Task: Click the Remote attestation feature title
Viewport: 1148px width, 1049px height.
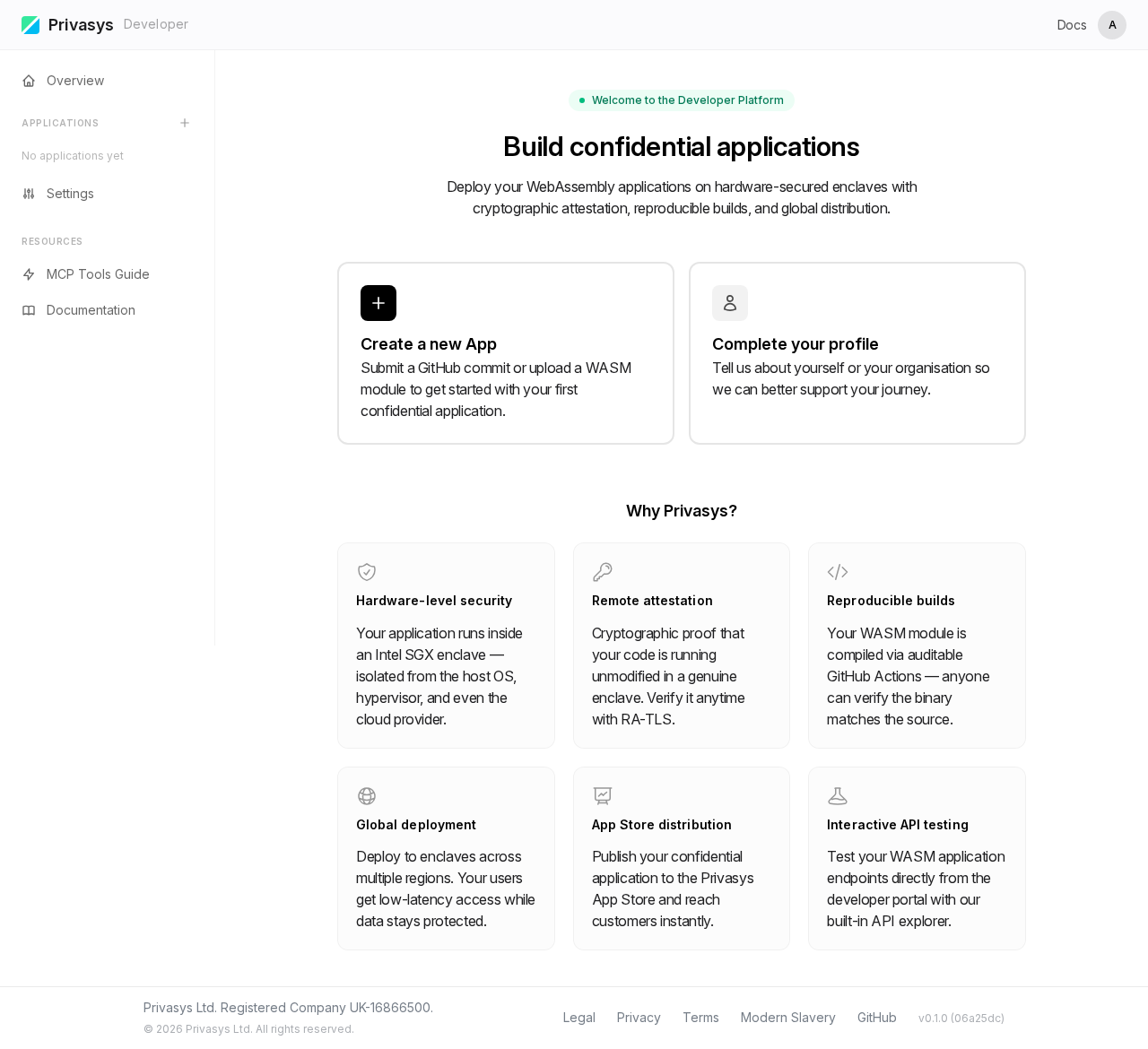Action: (652, 601)
